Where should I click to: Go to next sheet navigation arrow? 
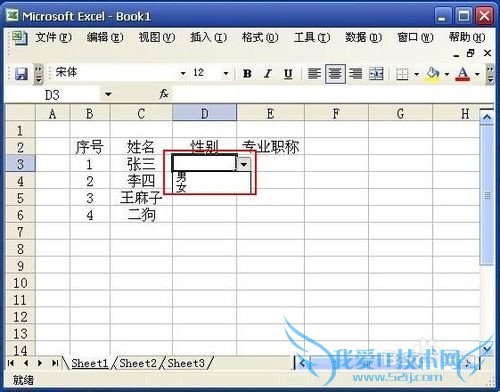[x=40, y=363]
